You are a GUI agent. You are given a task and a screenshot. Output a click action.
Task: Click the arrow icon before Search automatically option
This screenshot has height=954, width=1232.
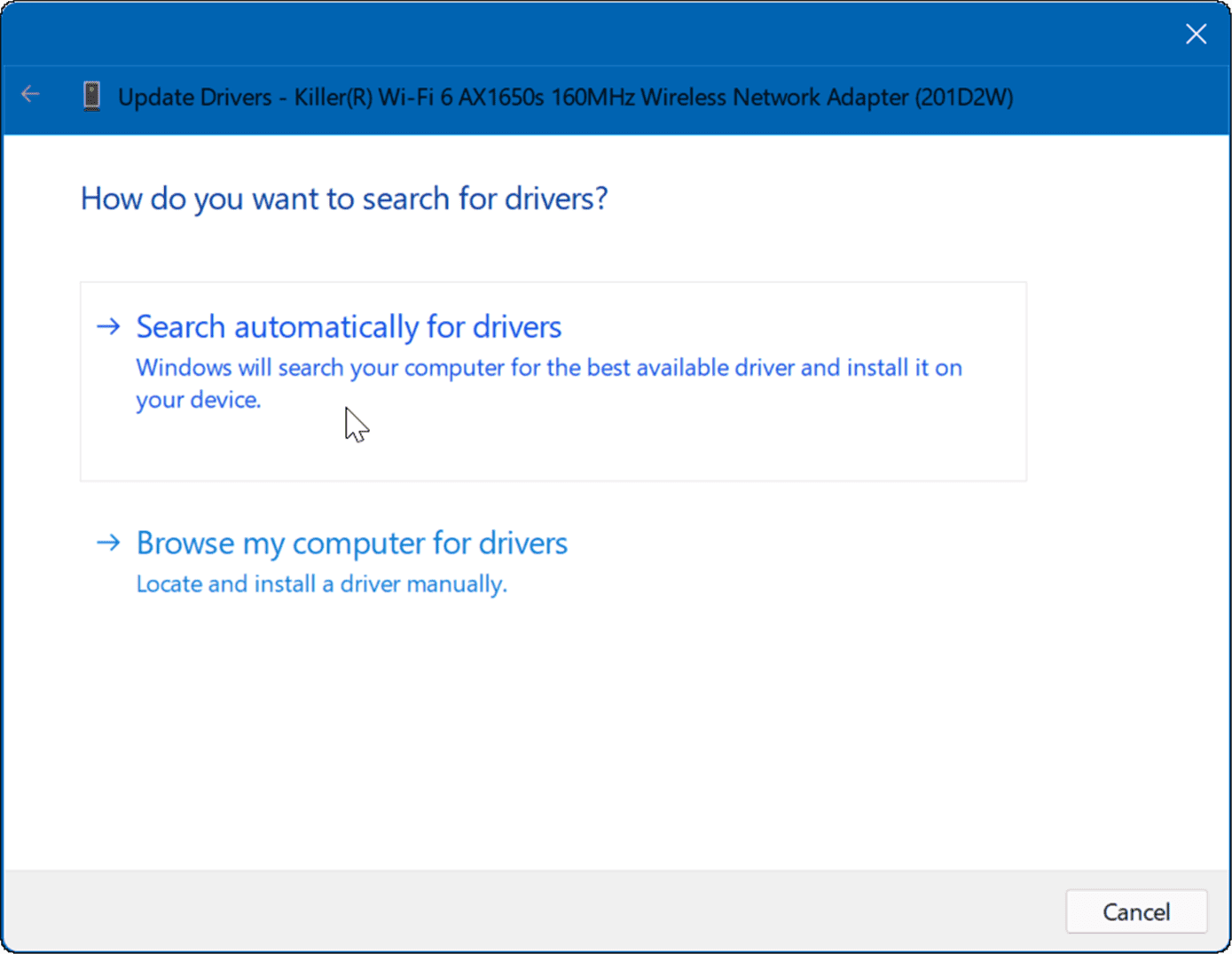click(108, 326)
